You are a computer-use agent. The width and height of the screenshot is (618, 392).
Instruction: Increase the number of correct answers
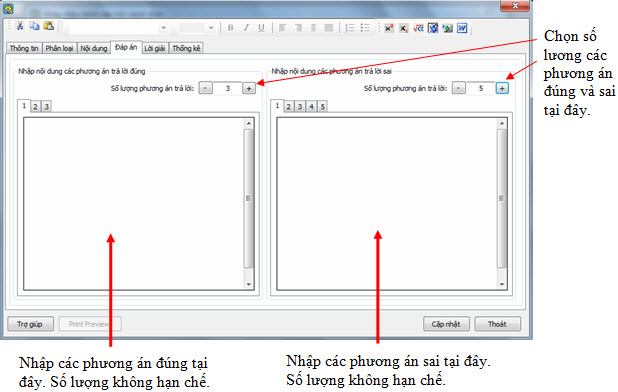(x=249, y=88)
